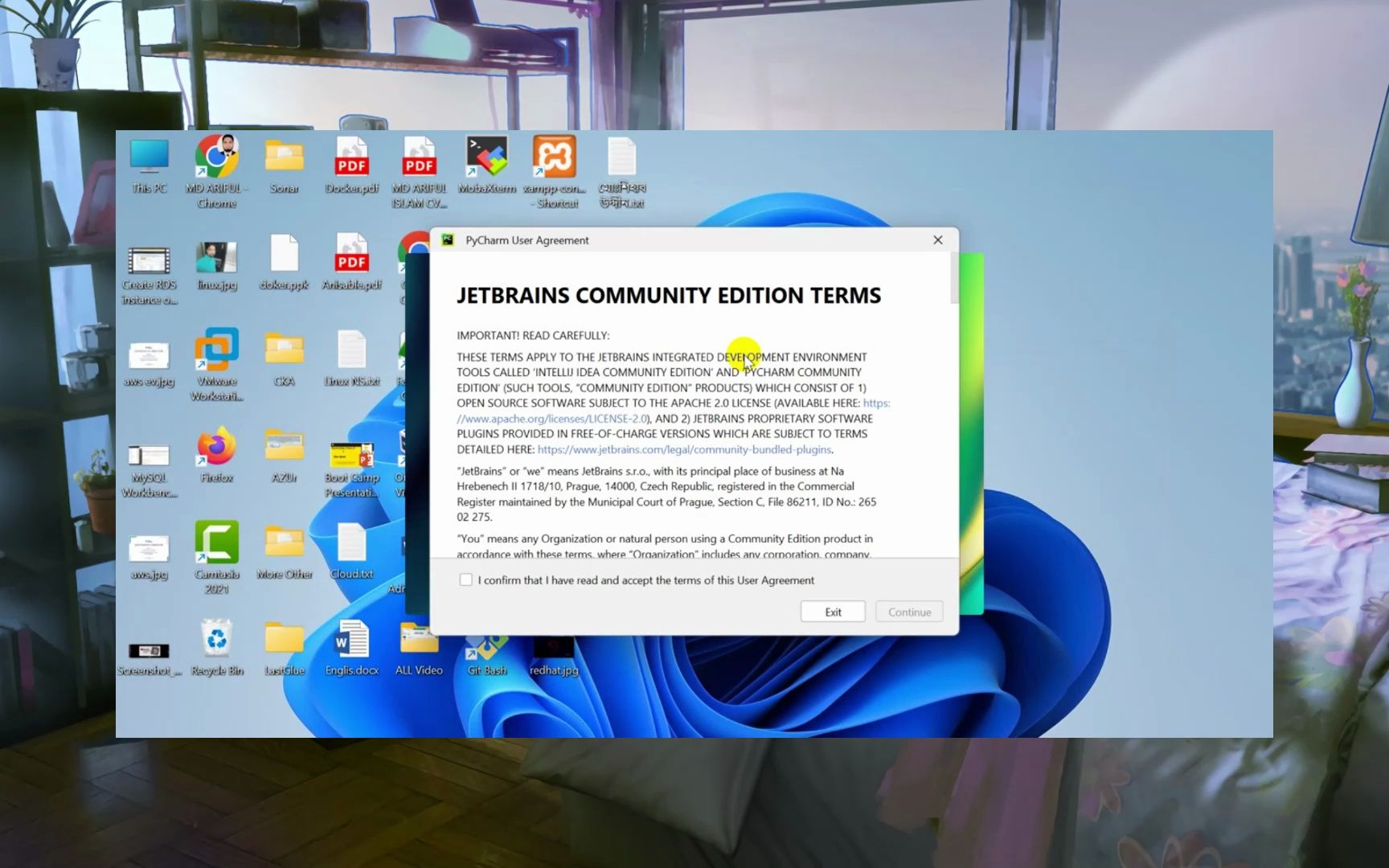Open Englis.docx Word document
This screenshot has height=868, width=1389.
click(x=352, y=648)
